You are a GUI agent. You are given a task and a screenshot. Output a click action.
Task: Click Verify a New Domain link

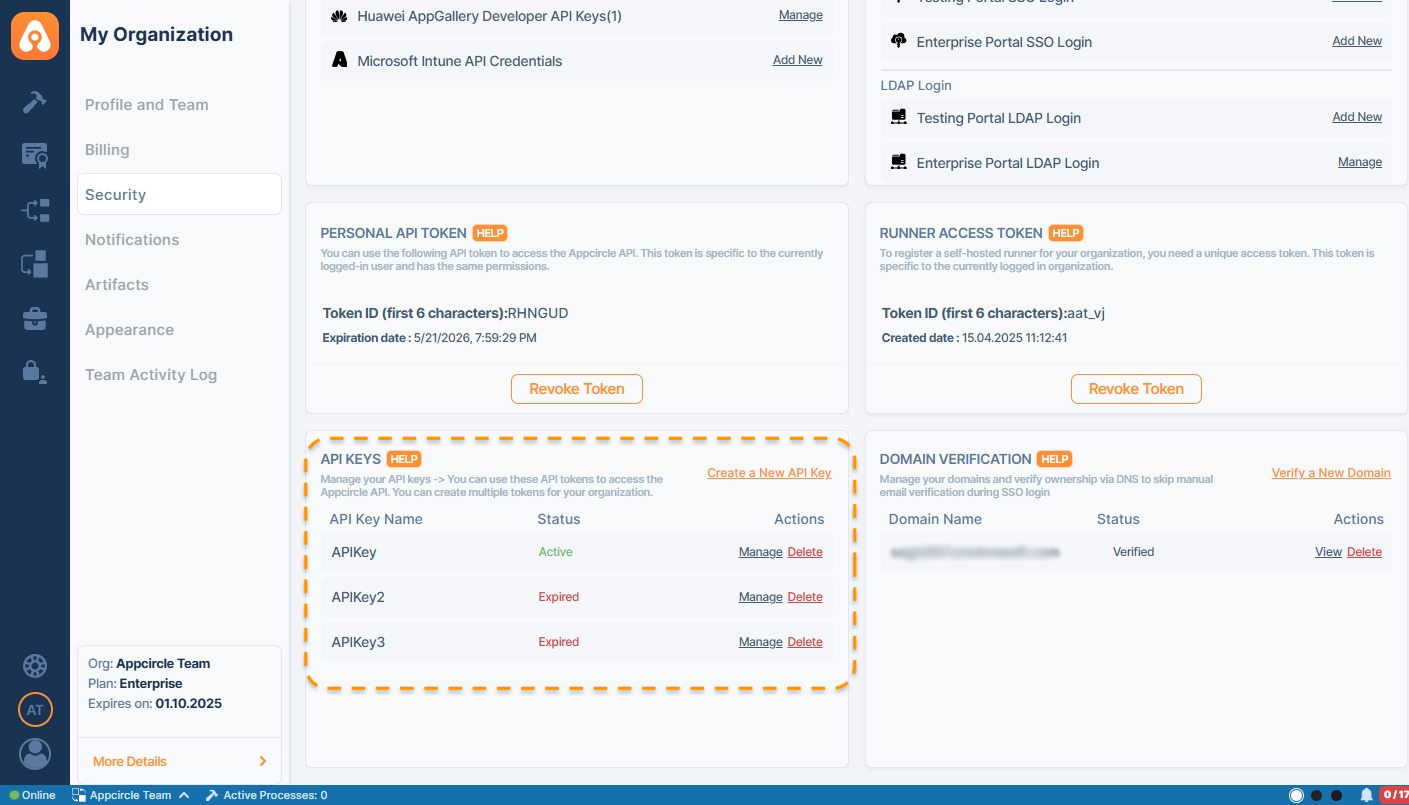click(1331, 473)
